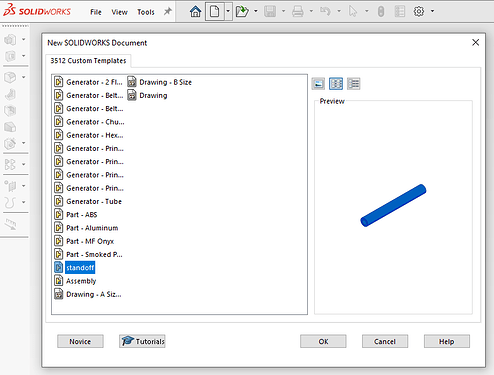This screenshot has width=494, height=375.
Task: Click the curves tool icon in sidebar
Action: click(10, 202)
